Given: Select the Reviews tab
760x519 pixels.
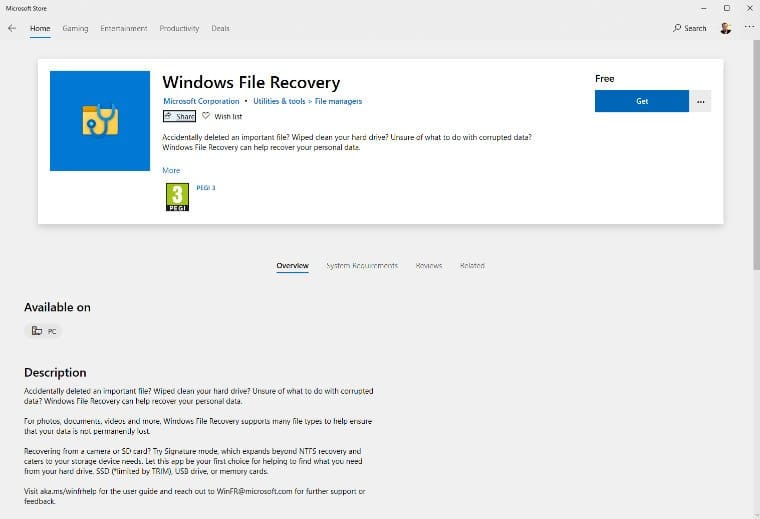Looking at the screenshot, I should (429, 266).
